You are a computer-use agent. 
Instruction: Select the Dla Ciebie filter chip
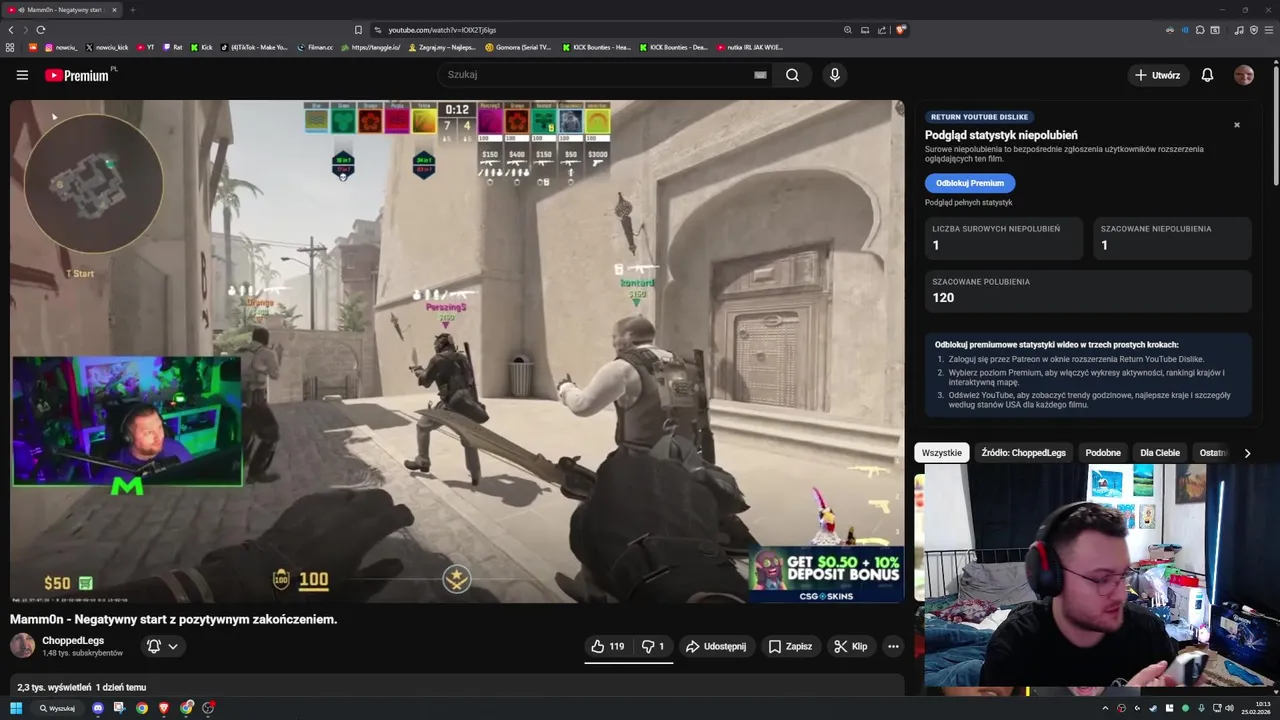pos(1160,453)
